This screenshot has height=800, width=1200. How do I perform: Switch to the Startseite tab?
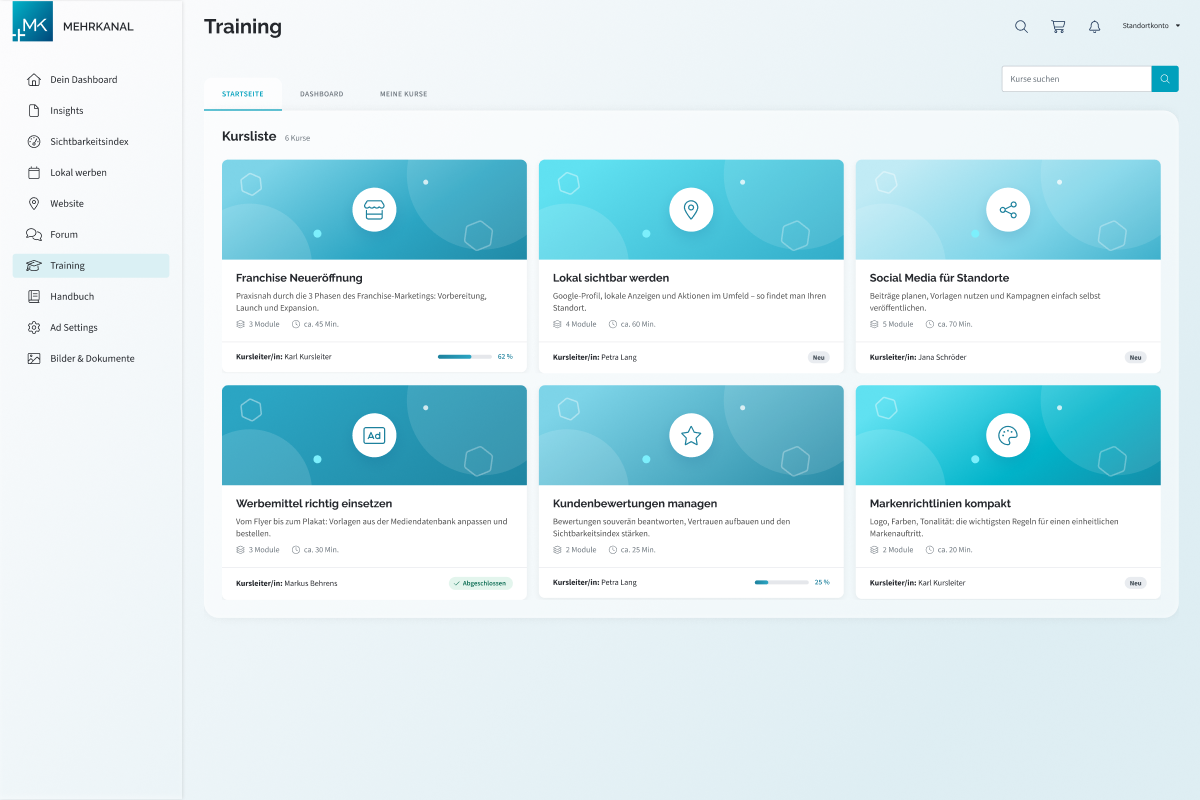coord(243,94)
